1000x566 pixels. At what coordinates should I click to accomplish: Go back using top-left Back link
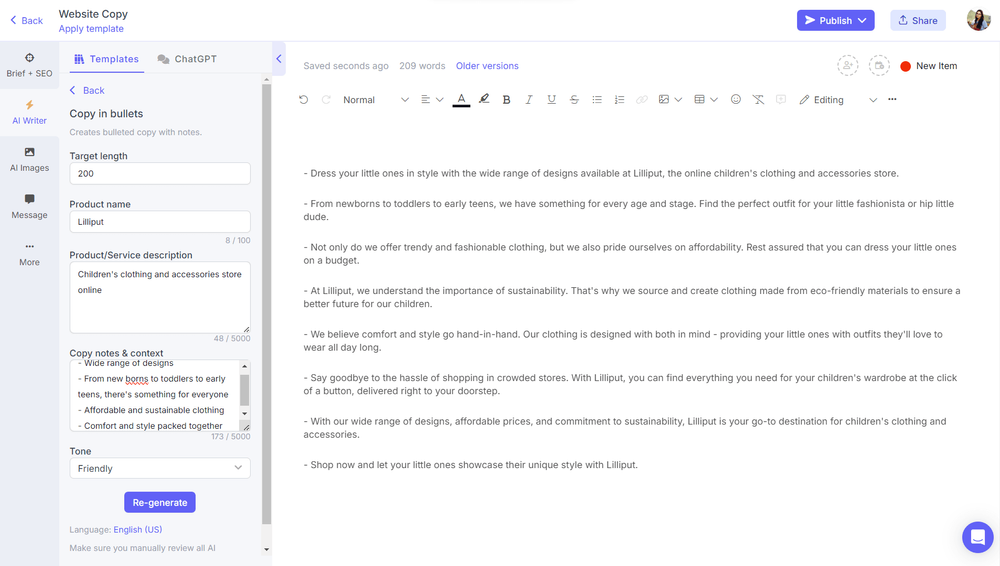pyautogui.click(x=26, y=20)
